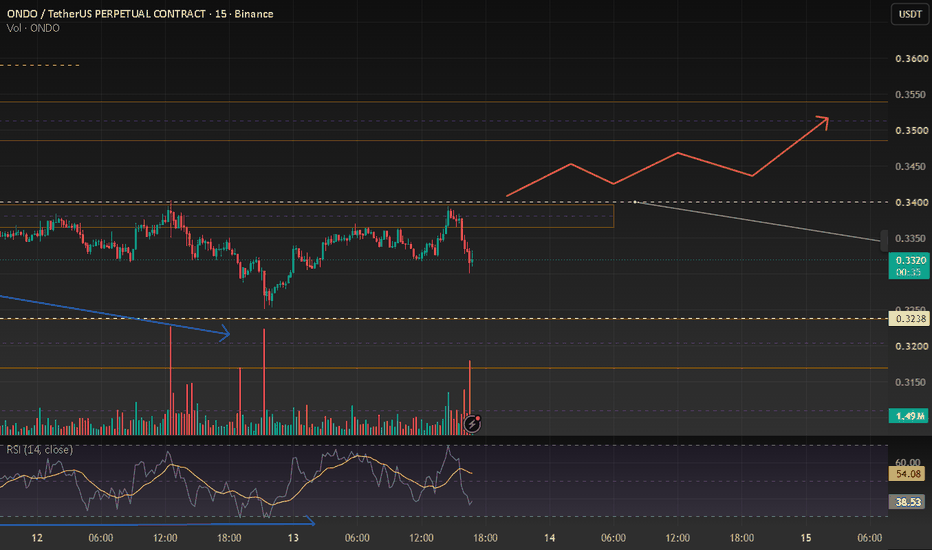Select the RSI (14, close) legend
This screenshot has width=932, height=550.
click(40, 450)
